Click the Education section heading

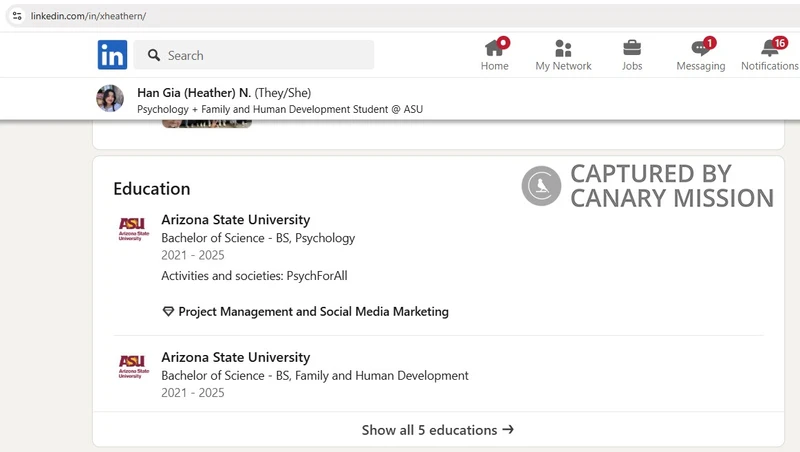click(152, 189)
